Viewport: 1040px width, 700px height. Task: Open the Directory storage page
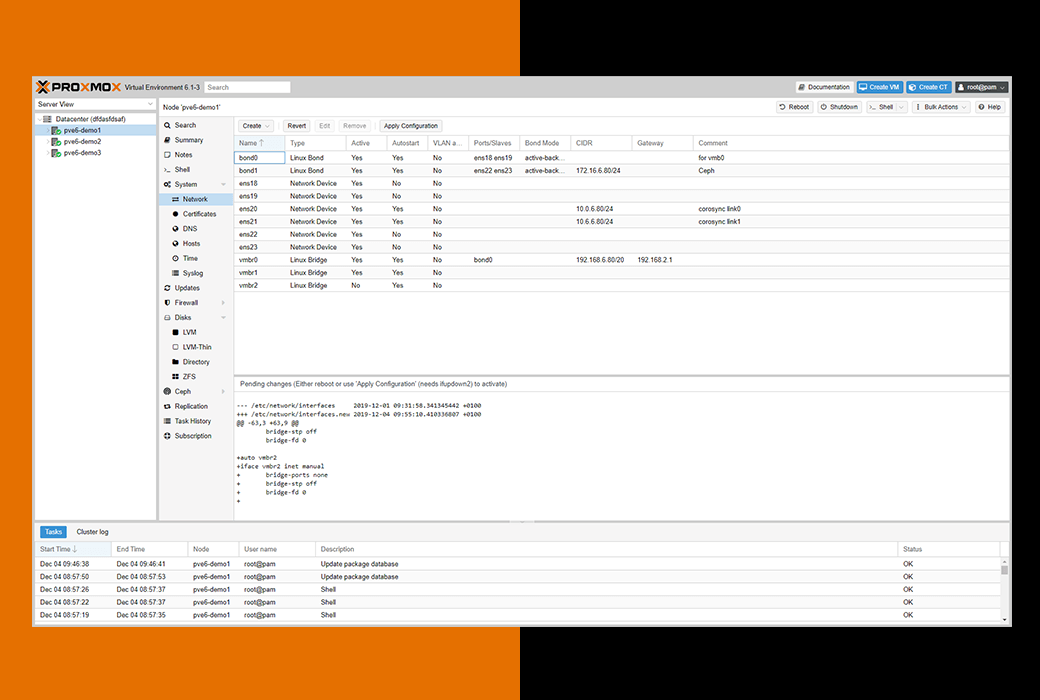196,362
